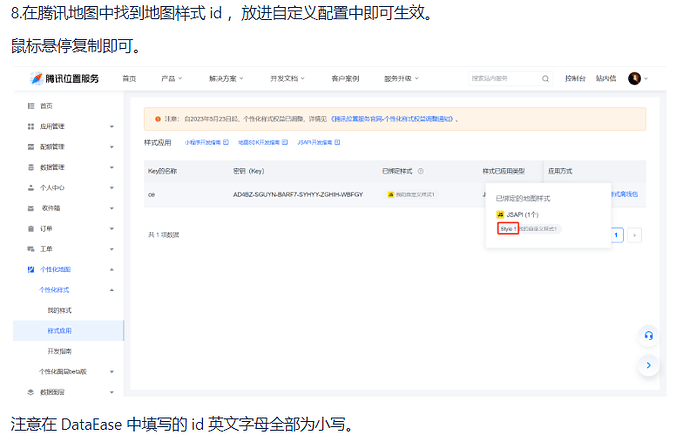The image size is (690, 434).
Task: Click the layers icon beside 数据图层
Action: [31, 392]
